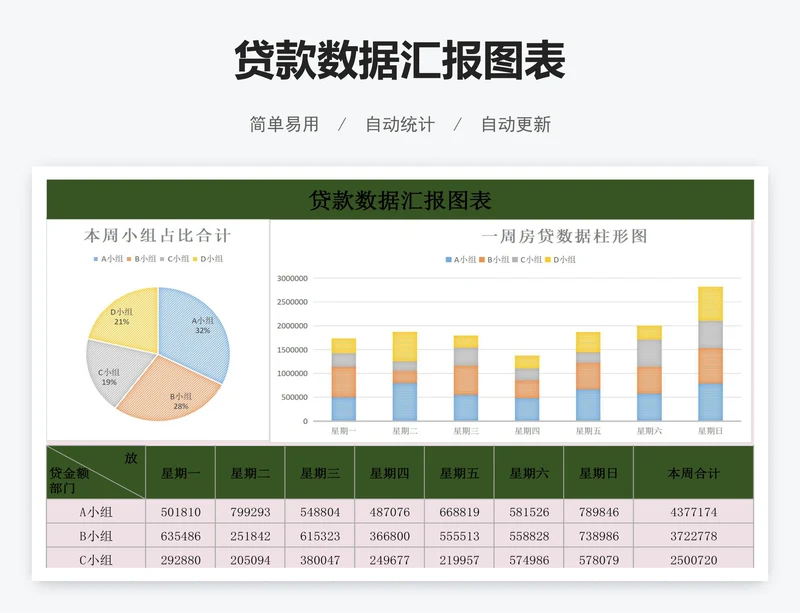This screenshot has height=613, width=800.
Task: Click the orange B小组 swatch in pie legend
Action: tap(130, 259)
